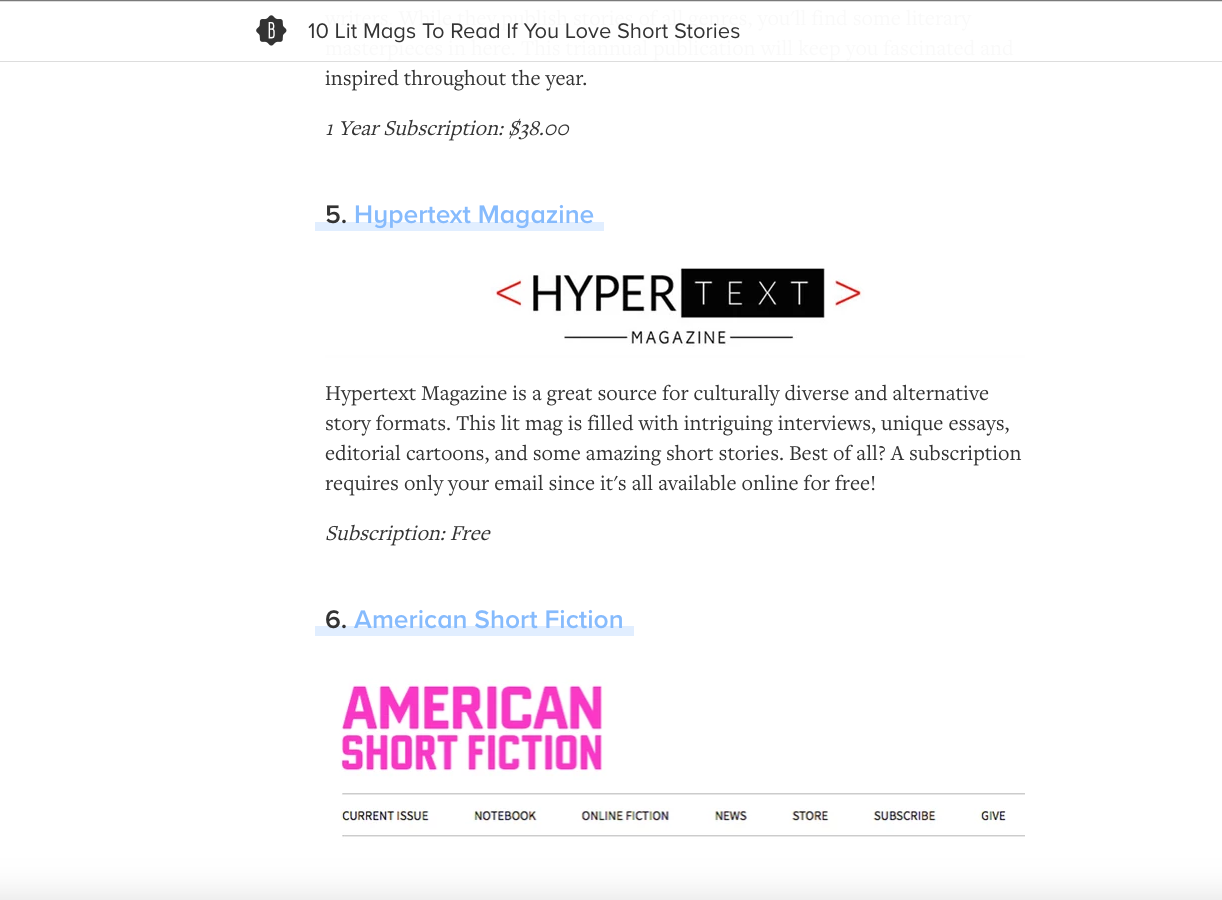The height and width of the screenshot is (900, 1222).
Task: Select Store in the ASF menu
Action: coord(810,816)
